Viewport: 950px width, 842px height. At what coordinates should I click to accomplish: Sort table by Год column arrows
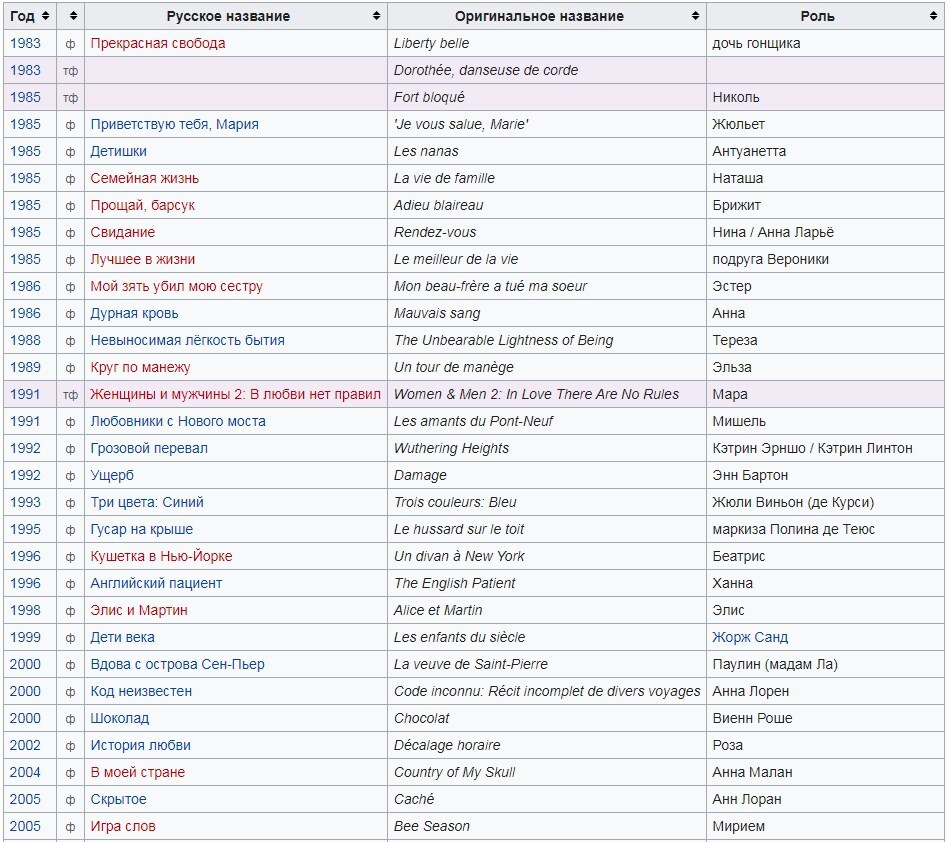(x=45, y=16)
